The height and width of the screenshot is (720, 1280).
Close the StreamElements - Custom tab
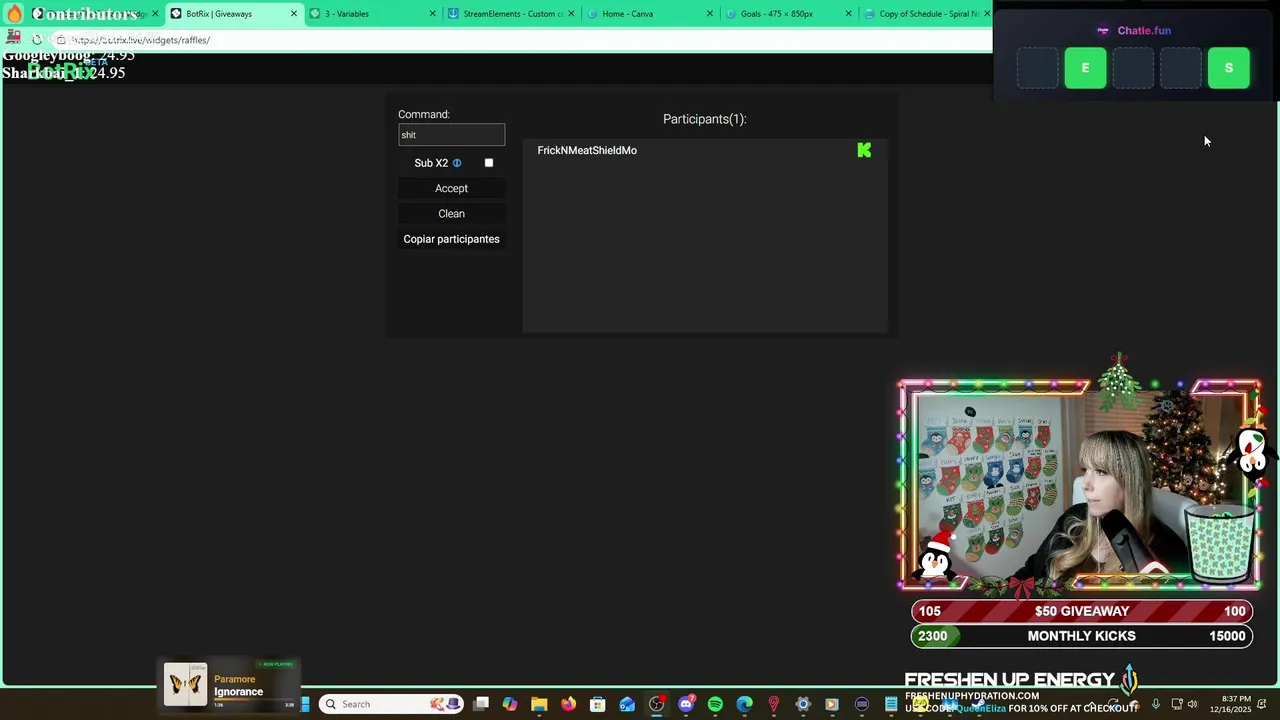[x=572, y=14]
